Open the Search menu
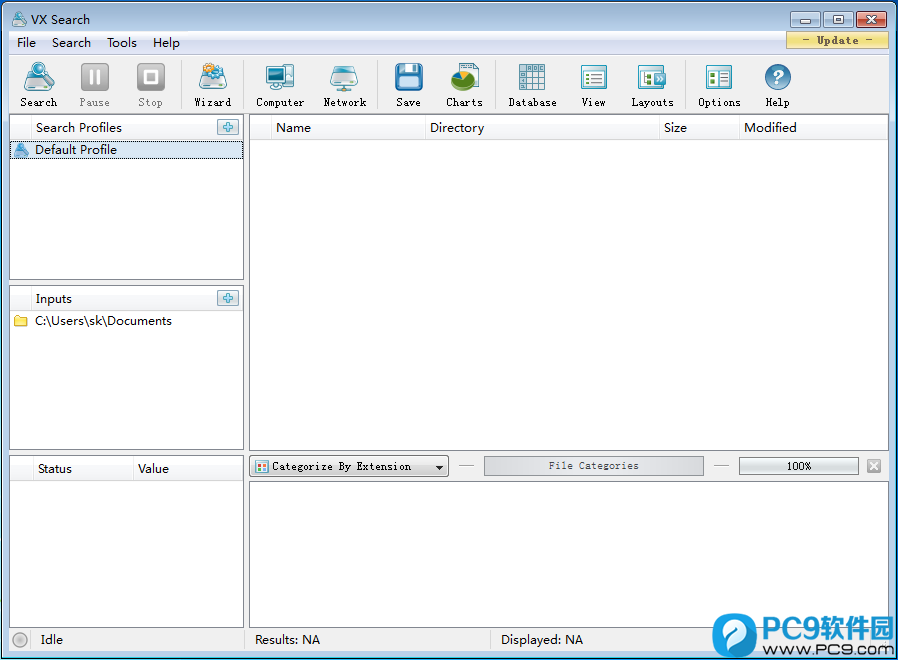The width and height of the screenshot is (898, 660). pos(72,43)
